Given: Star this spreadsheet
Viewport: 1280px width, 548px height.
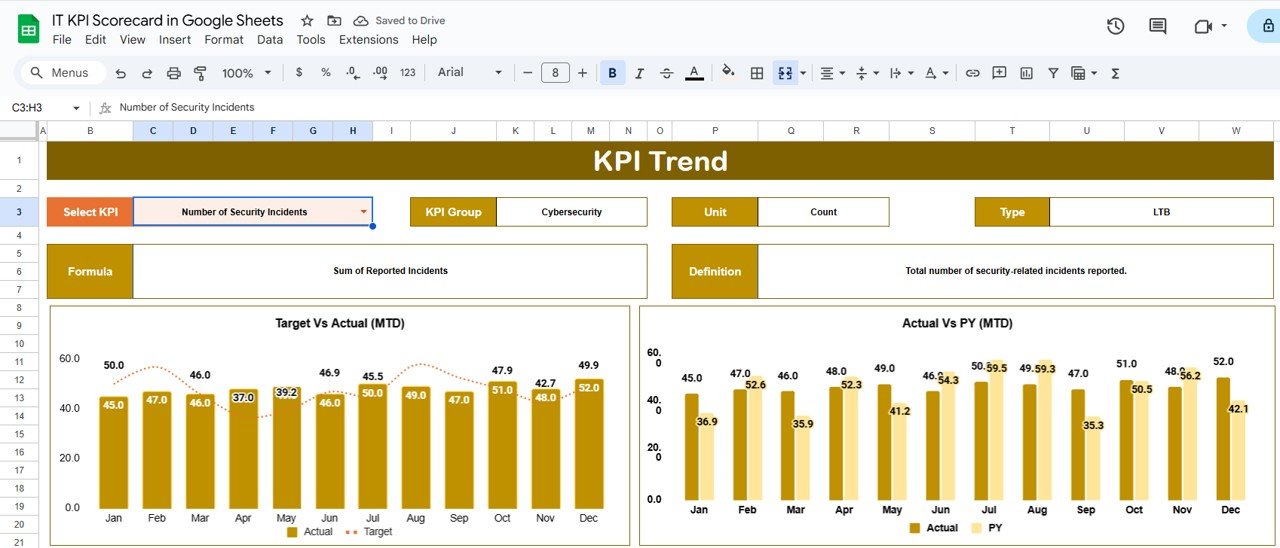Looking at the screenshot, I should (x=307, y=21).
